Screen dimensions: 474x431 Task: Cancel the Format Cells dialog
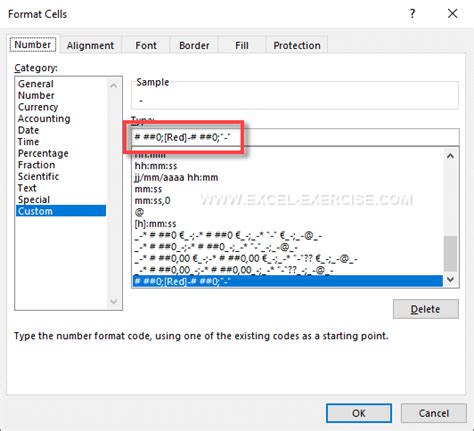434,413
